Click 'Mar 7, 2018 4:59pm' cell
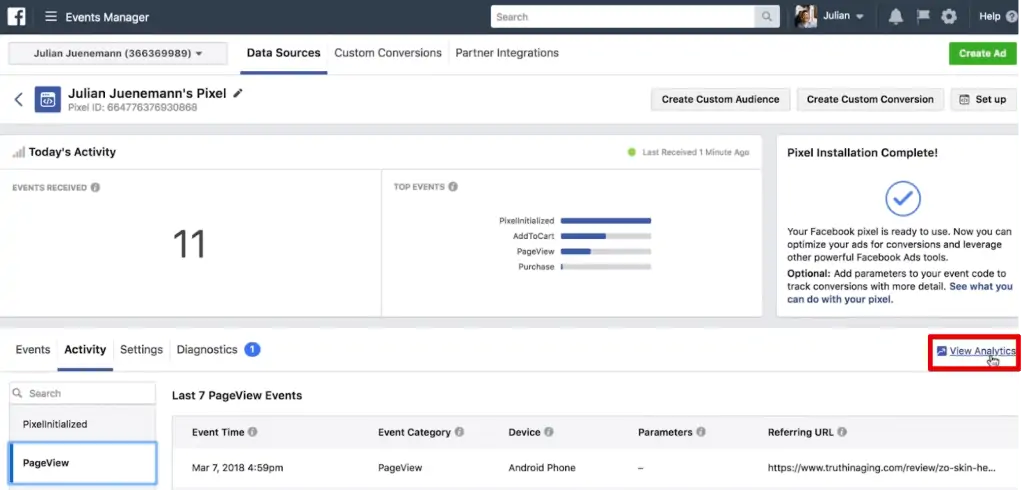The image size is (1024, 490). 238,468
